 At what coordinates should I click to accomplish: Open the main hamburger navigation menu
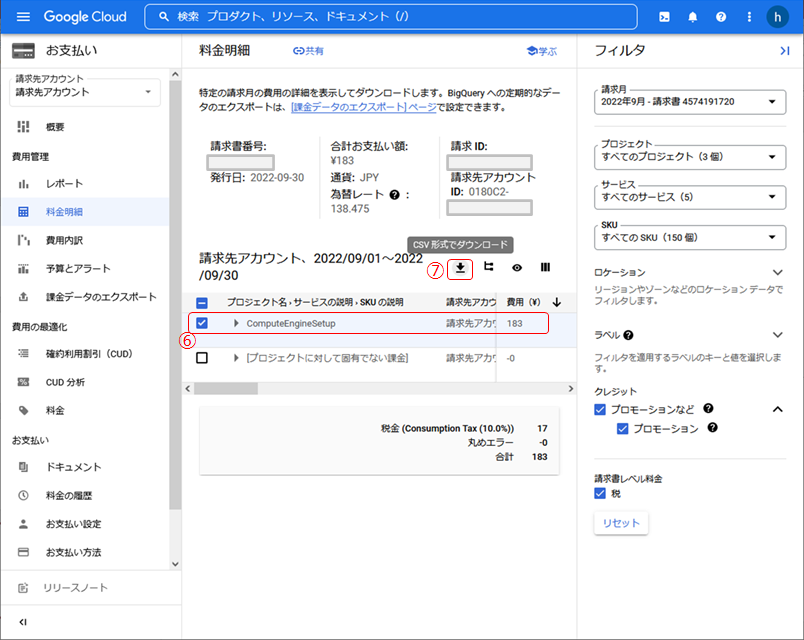tap(24, 17)
